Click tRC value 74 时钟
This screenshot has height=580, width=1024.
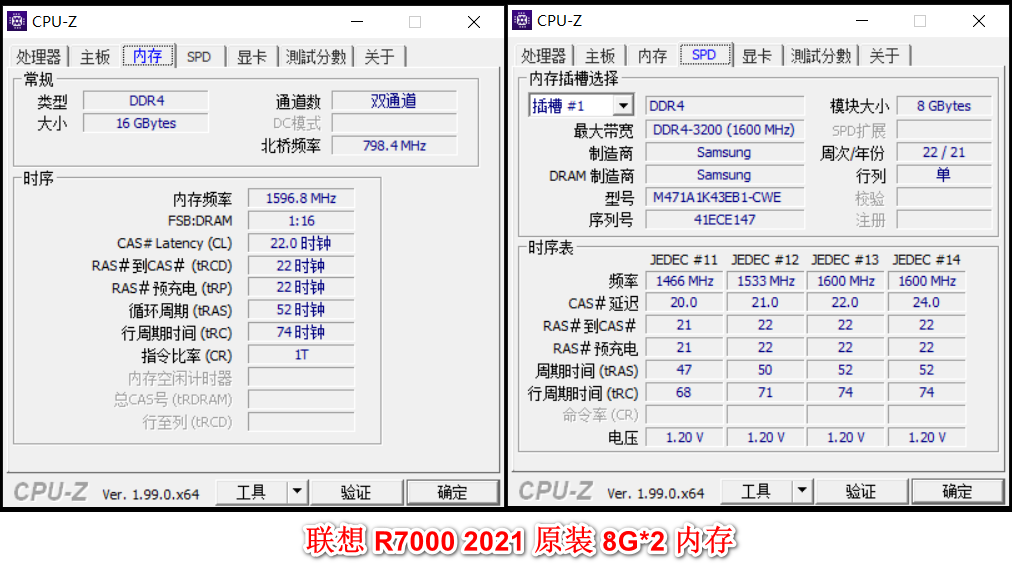[x=301, y=332]
